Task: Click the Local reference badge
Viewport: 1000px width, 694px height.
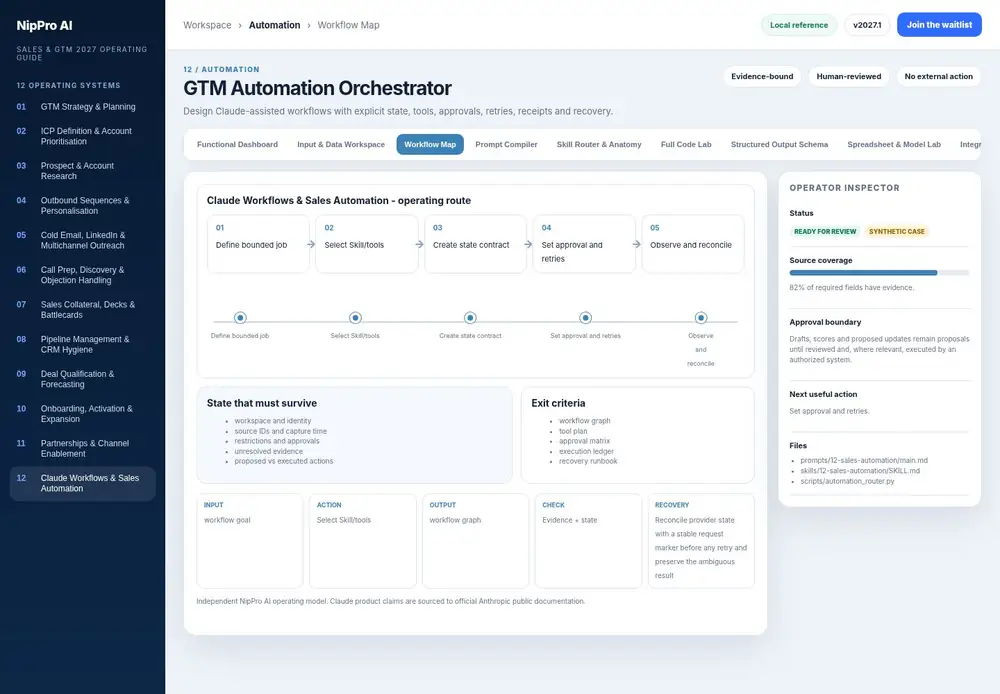Action: coord(798,25)
